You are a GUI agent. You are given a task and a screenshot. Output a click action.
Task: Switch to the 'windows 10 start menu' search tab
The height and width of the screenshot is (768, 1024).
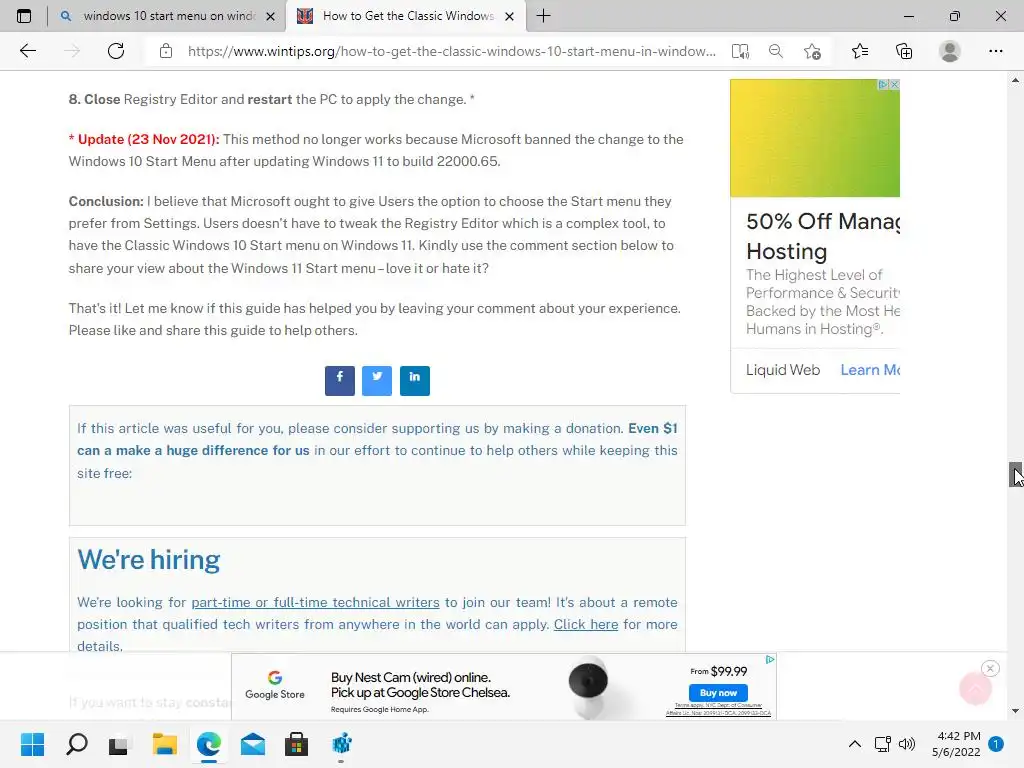[x=167, y=16]
